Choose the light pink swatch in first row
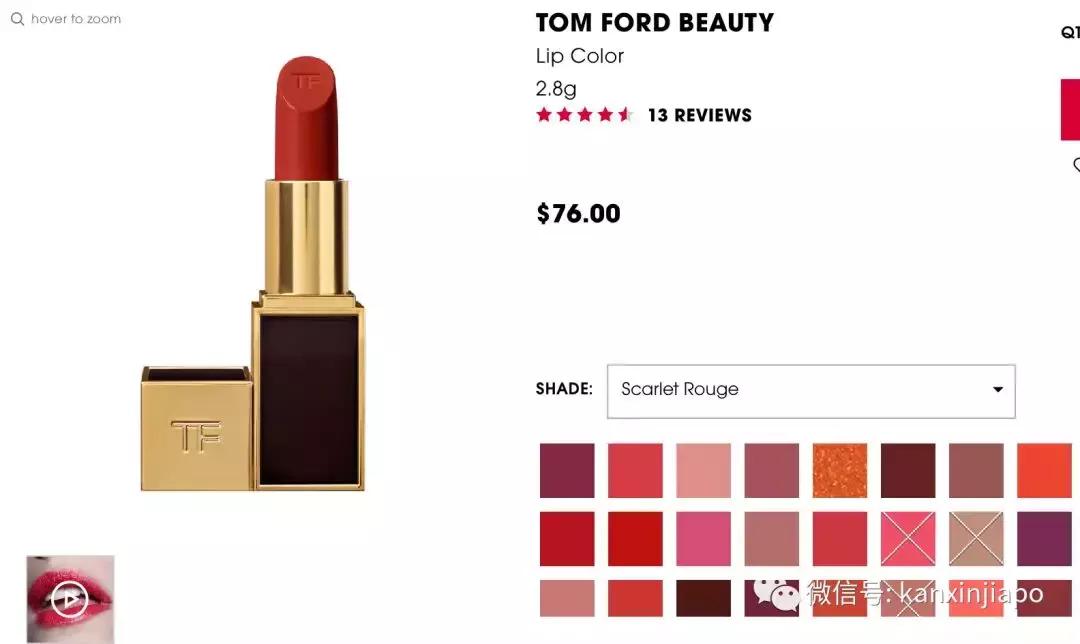The width and height of the screenshot is (1080, 644). coord(703,470)
